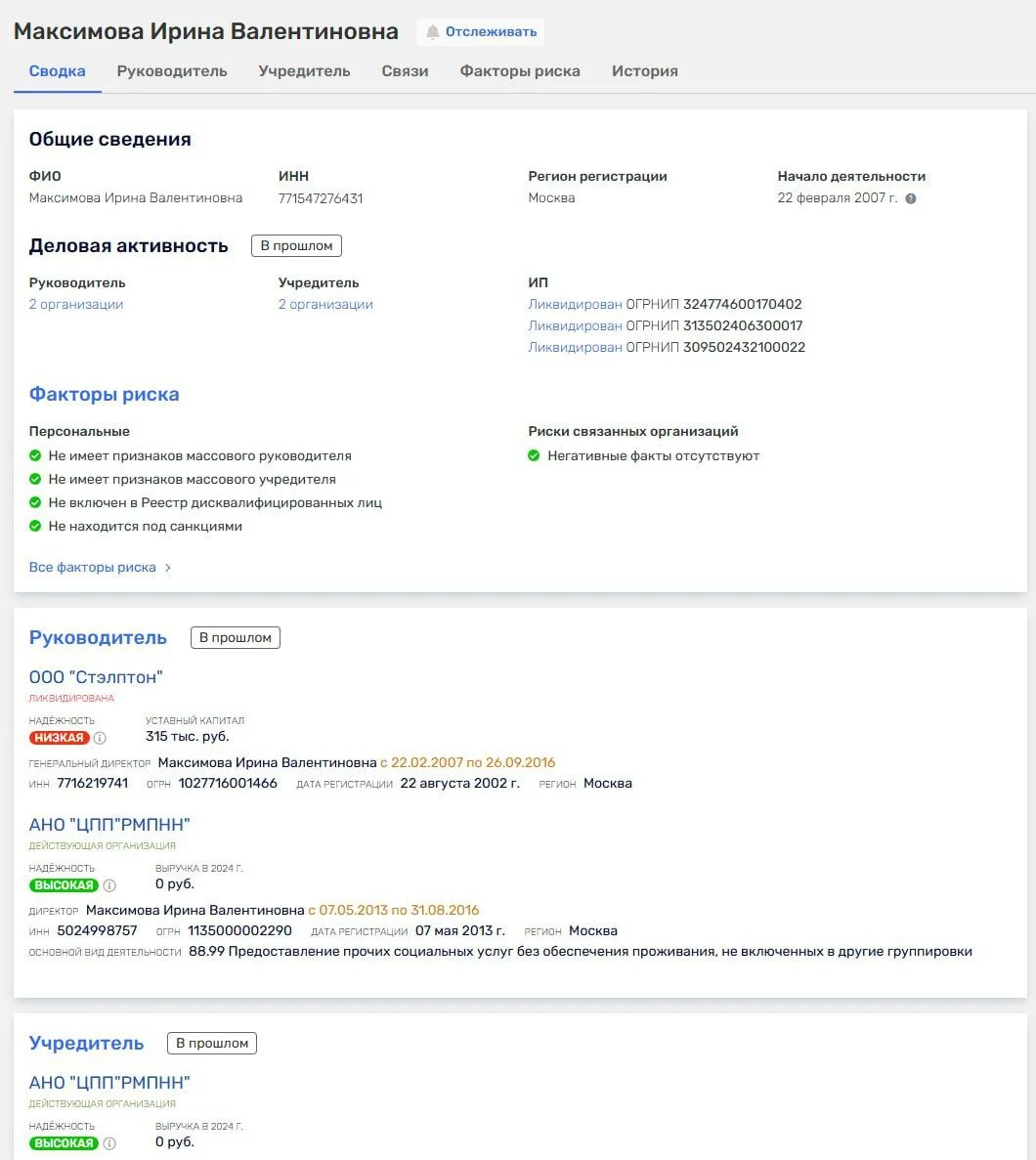
Task: Click ОГРН value 1135000002290
Action: tap(239, 931)
